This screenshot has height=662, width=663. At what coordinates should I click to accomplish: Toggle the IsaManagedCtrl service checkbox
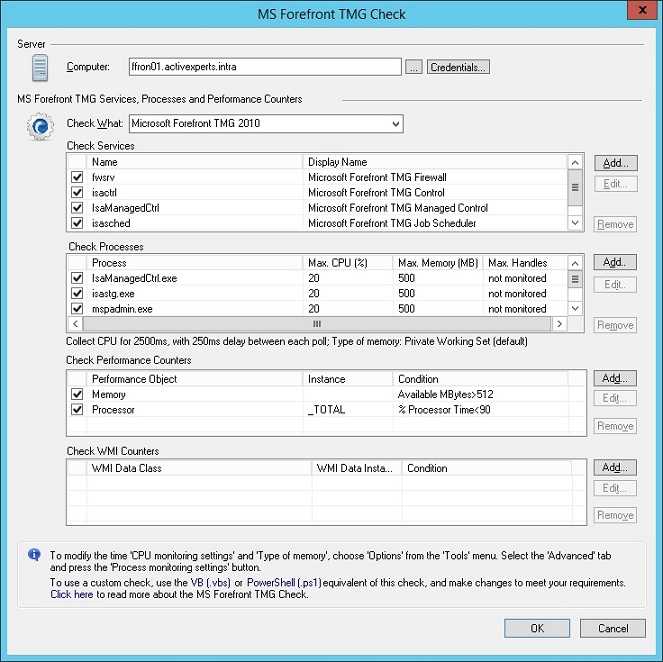pos(77,208)
